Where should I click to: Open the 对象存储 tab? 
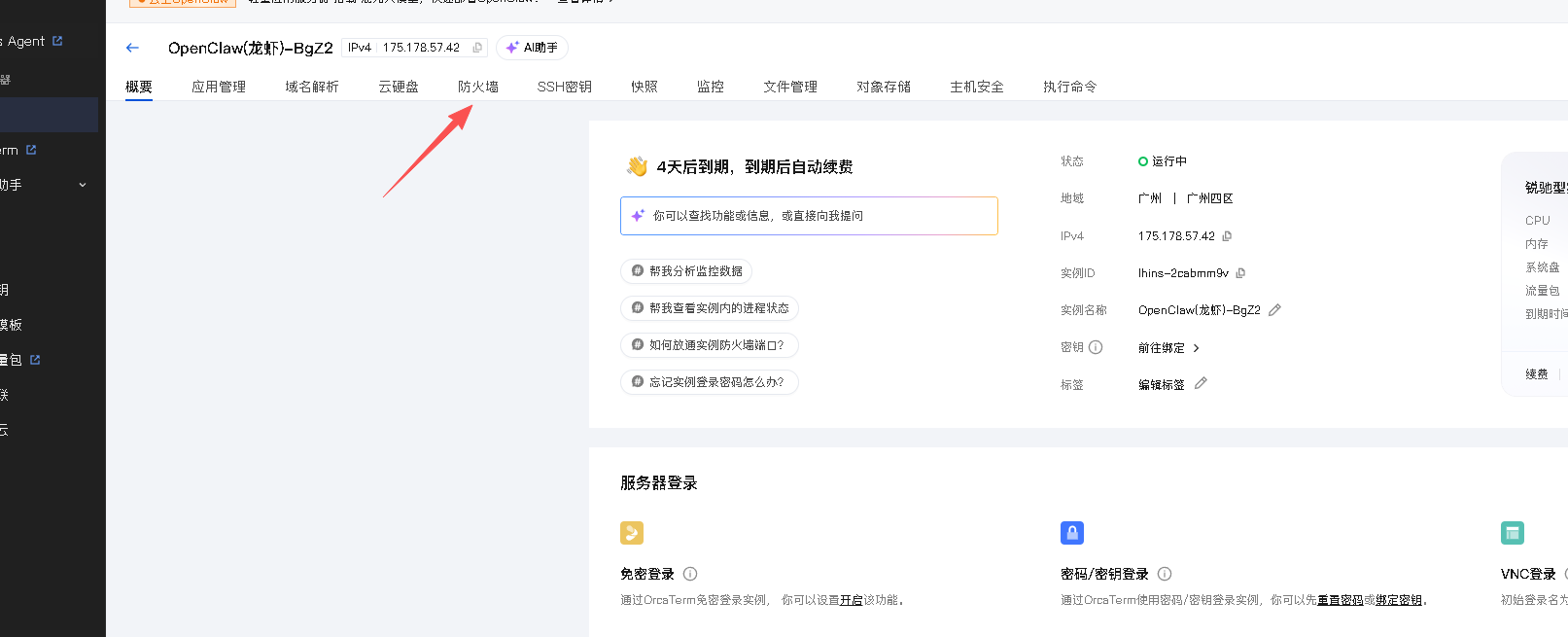(884, 87)
